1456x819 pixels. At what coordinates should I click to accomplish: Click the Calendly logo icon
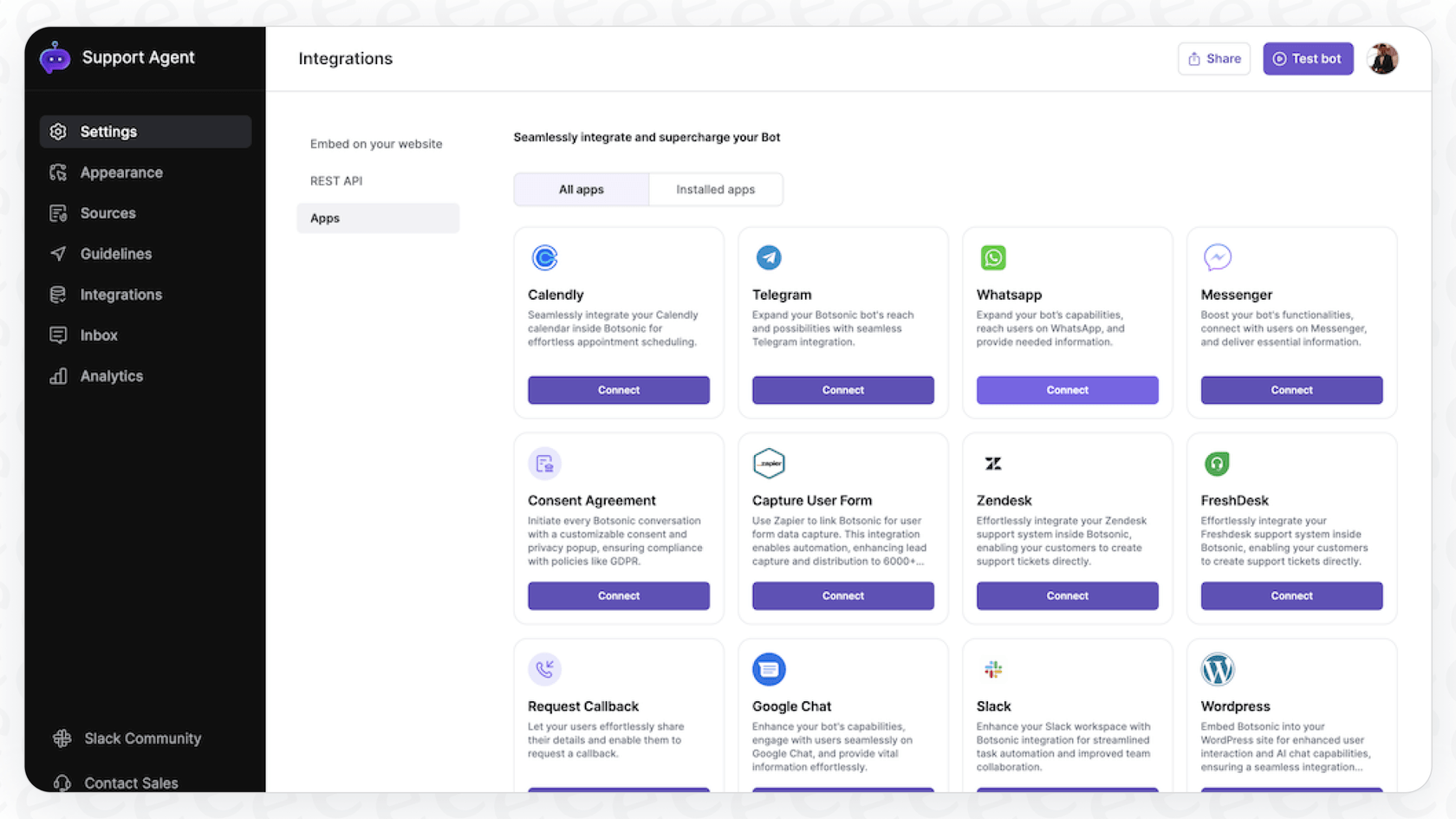coord(544,257)
